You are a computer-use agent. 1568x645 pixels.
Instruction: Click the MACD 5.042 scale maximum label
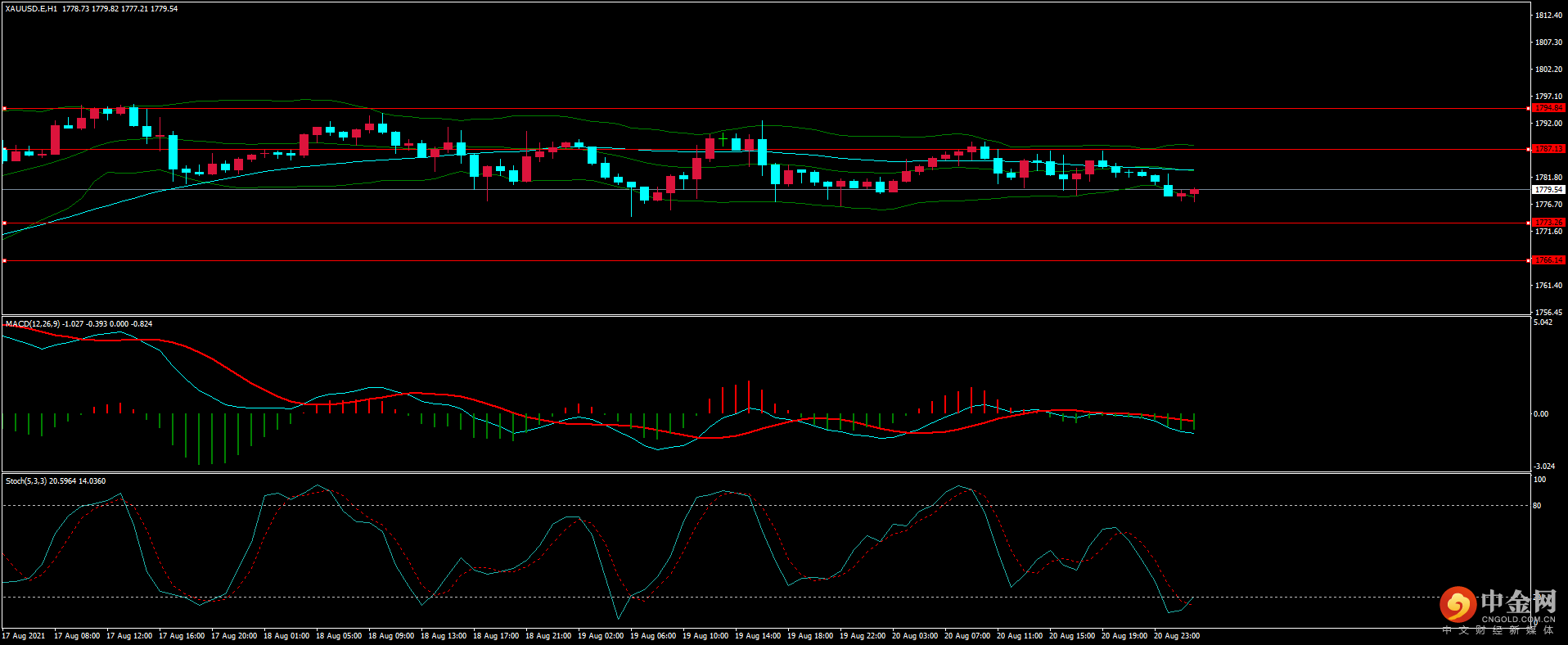point(1543,322)
